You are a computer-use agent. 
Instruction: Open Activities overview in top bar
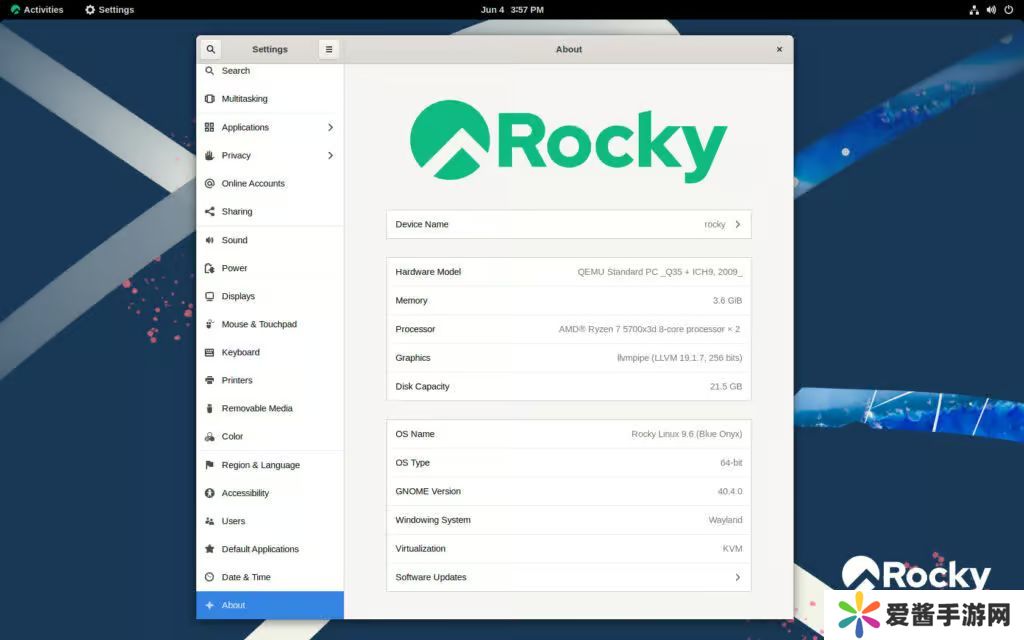point(37,10)
